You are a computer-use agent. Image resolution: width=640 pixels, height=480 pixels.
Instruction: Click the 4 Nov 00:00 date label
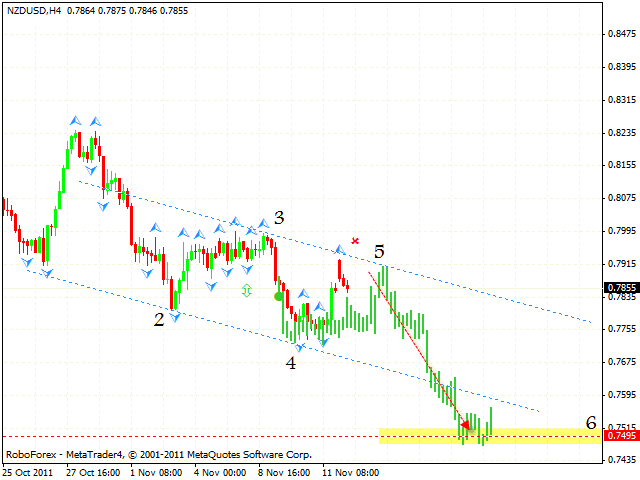(x=221, y=470)
